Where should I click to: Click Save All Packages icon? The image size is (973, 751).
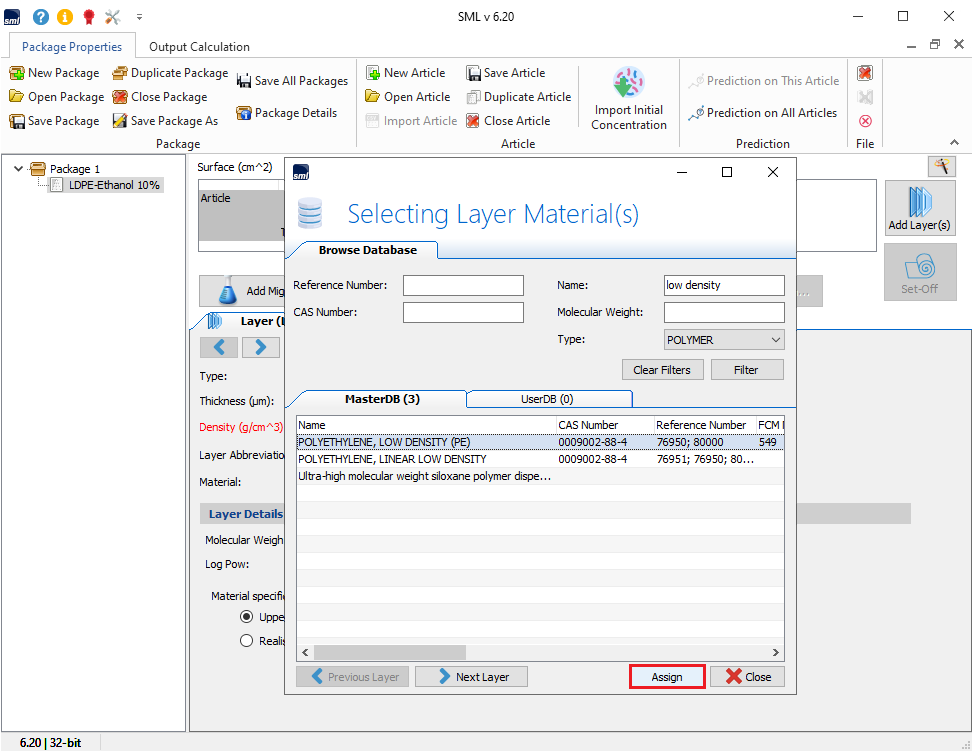(244, 81)
